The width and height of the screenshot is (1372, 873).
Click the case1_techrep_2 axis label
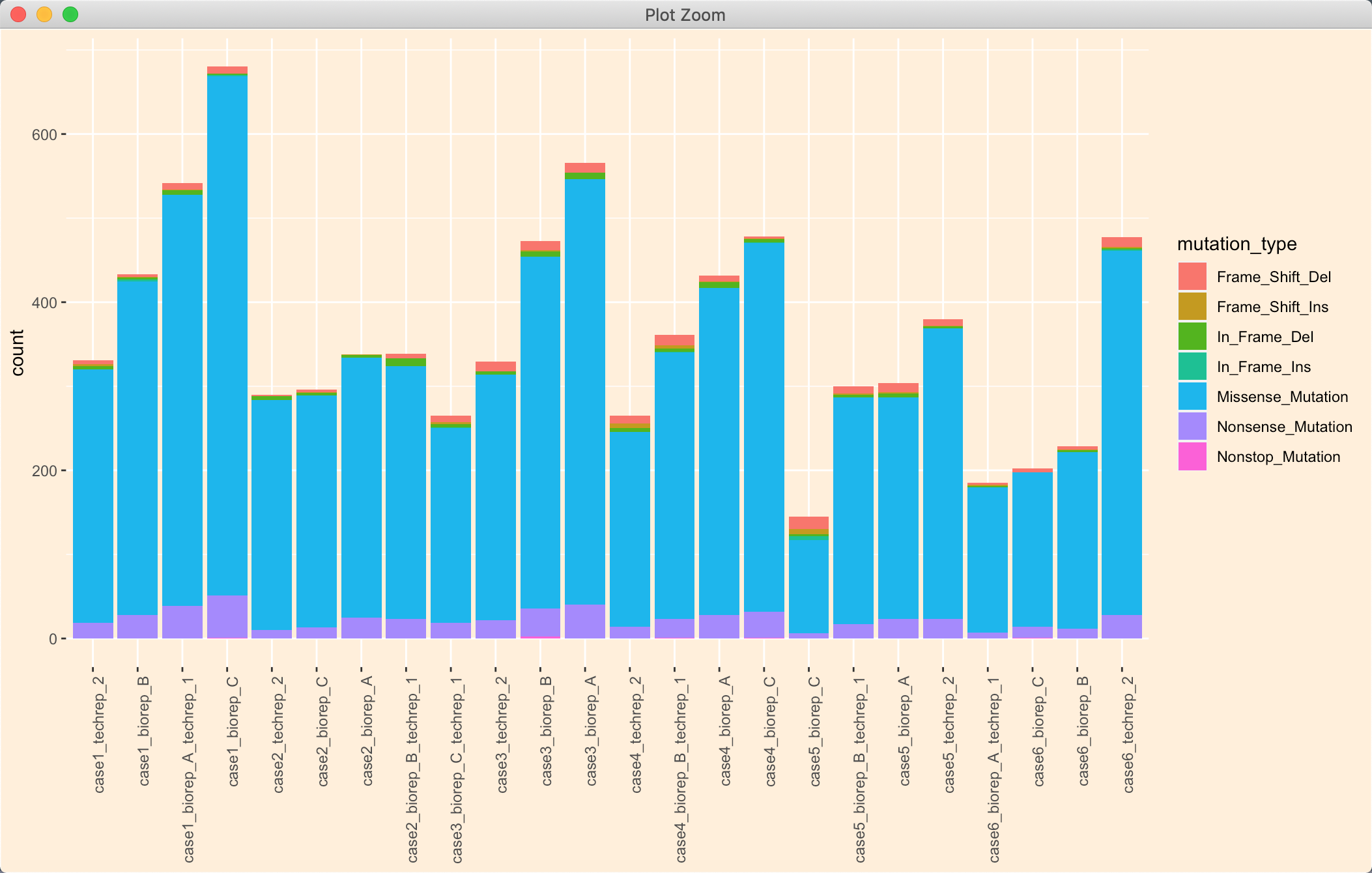click(99, 735)
